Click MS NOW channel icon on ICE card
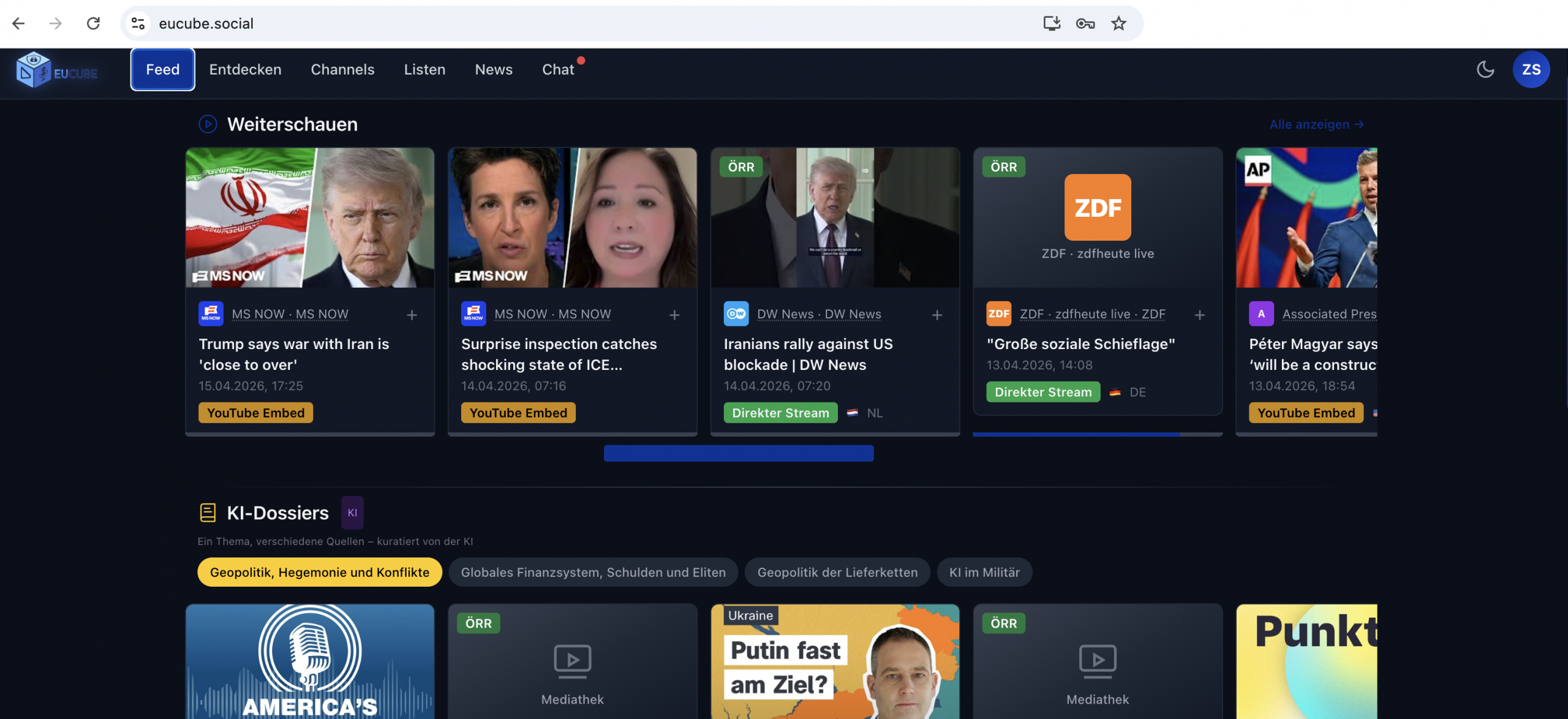The width and height of the screenshot is (1568, 719). pos(473,314)
